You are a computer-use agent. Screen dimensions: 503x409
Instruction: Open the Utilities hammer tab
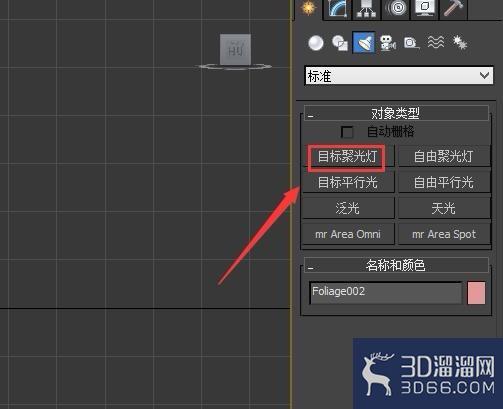click(x=453, y=9)
